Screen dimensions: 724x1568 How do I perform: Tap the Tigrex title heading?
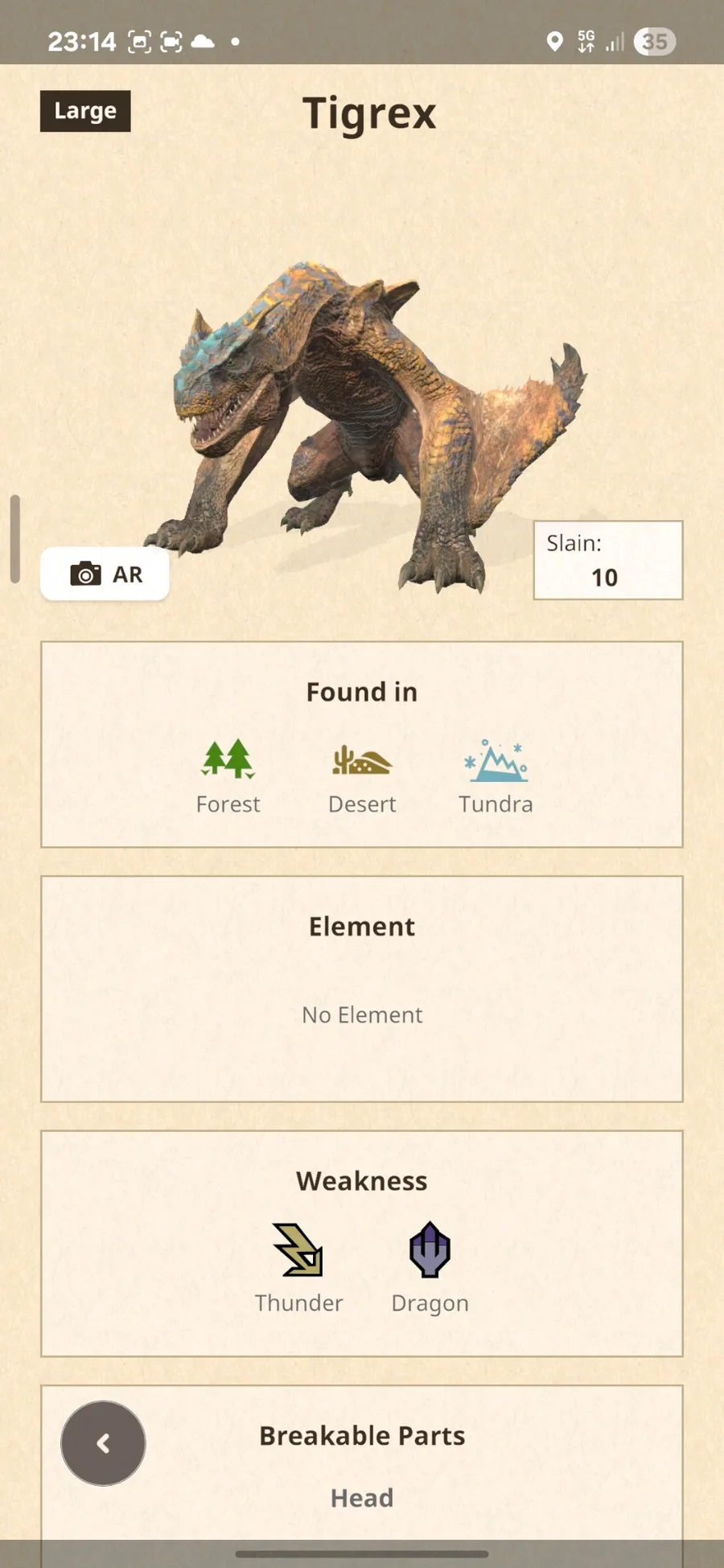369,113
